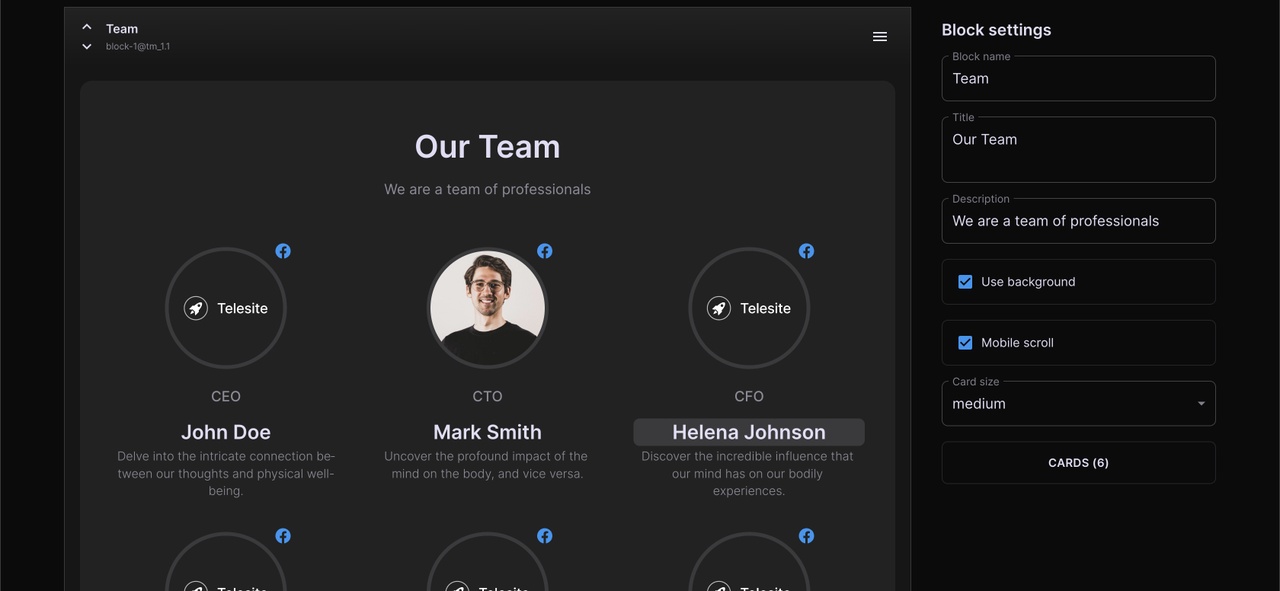Viewport: 1280px width, 591px height.
Task: Click the Facebook icon on the bottom-left card
Action: (283, 535)
